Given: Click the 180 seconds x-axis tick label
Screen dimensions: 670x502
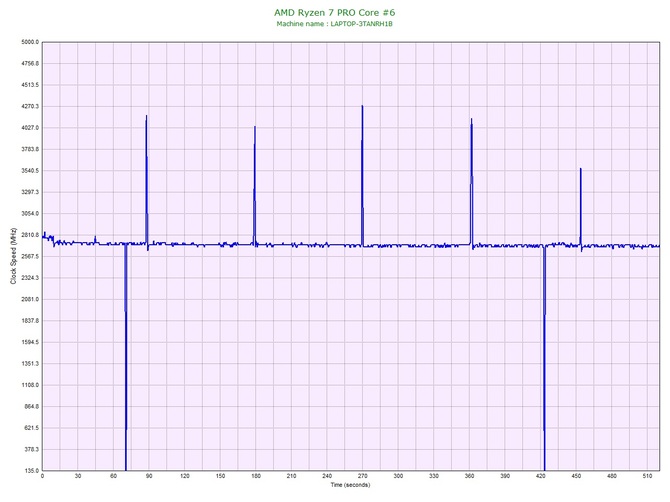Looking at the screenshot, I should [256, 476].
